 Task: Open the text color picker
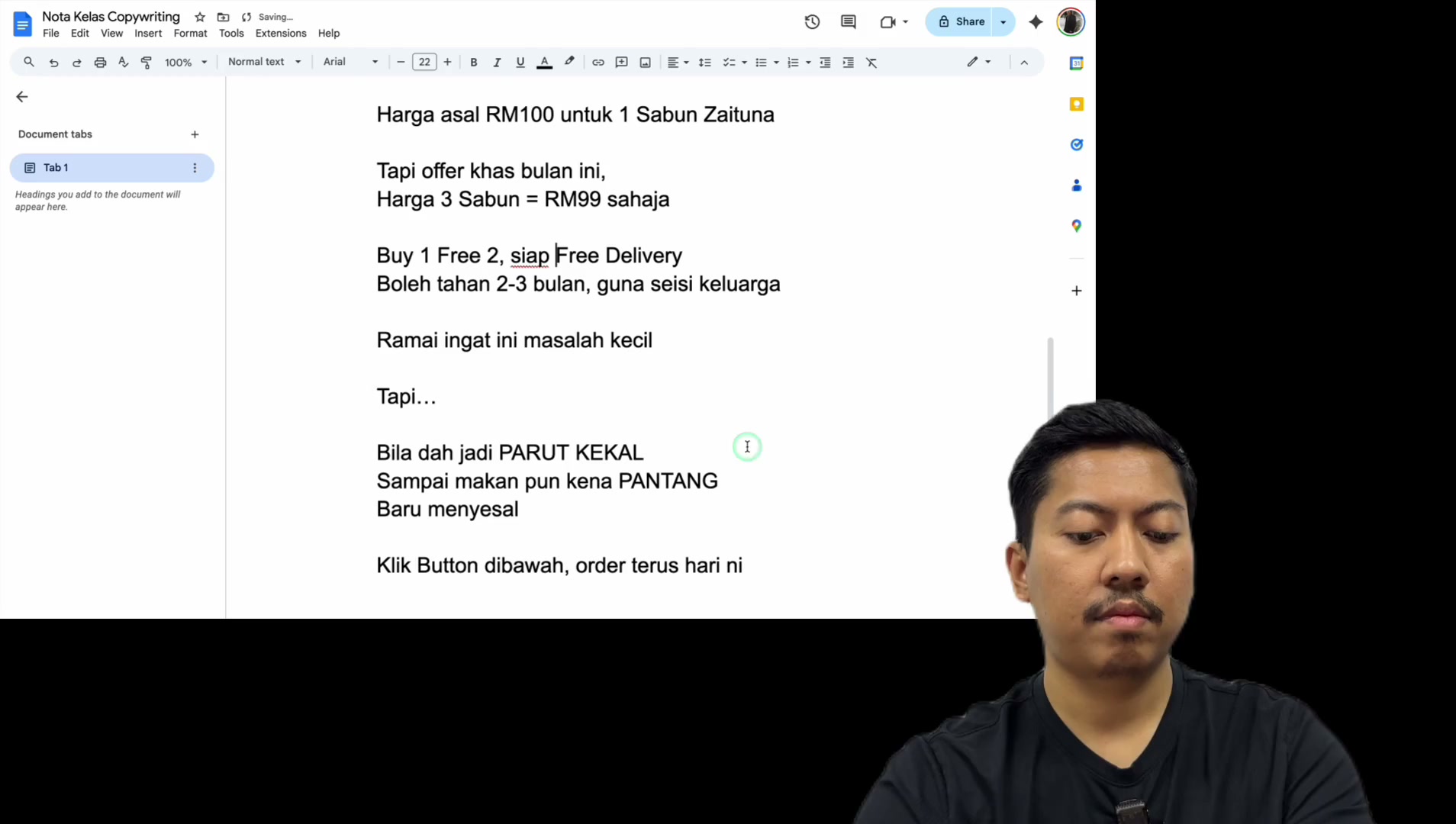click(x=544, y=63)
